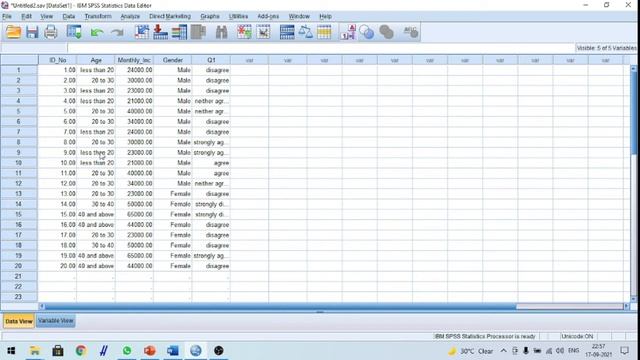640x360 pixels.
Task: Click the Q1 cell in row 19
Action: [211, 256]
